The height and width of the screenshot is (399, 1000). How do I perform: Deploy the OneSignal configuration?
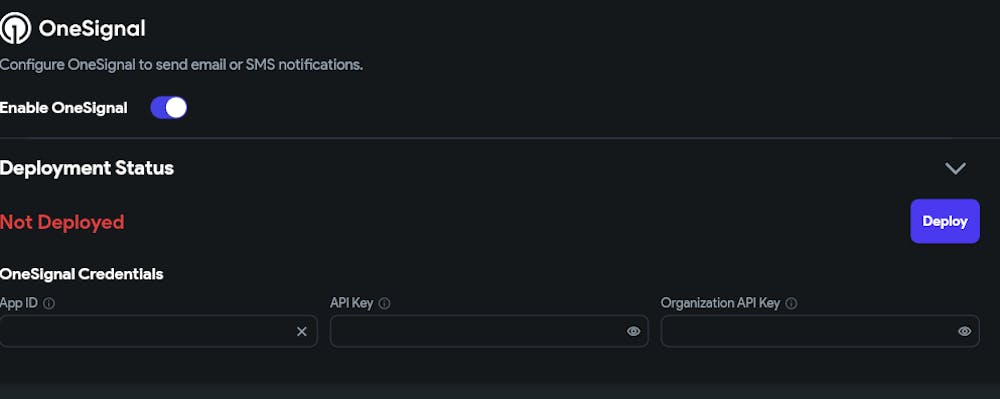click(x=945, y=221)
